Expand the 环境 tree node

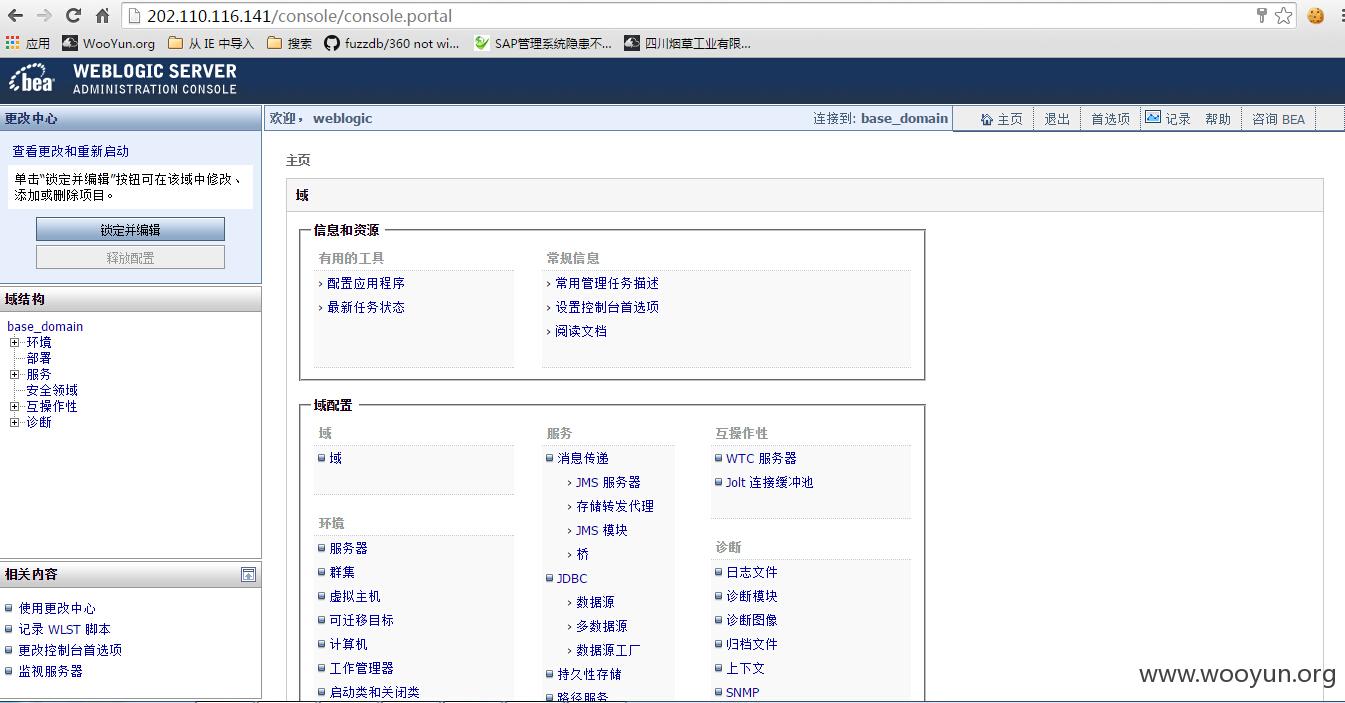pos(14,342)
